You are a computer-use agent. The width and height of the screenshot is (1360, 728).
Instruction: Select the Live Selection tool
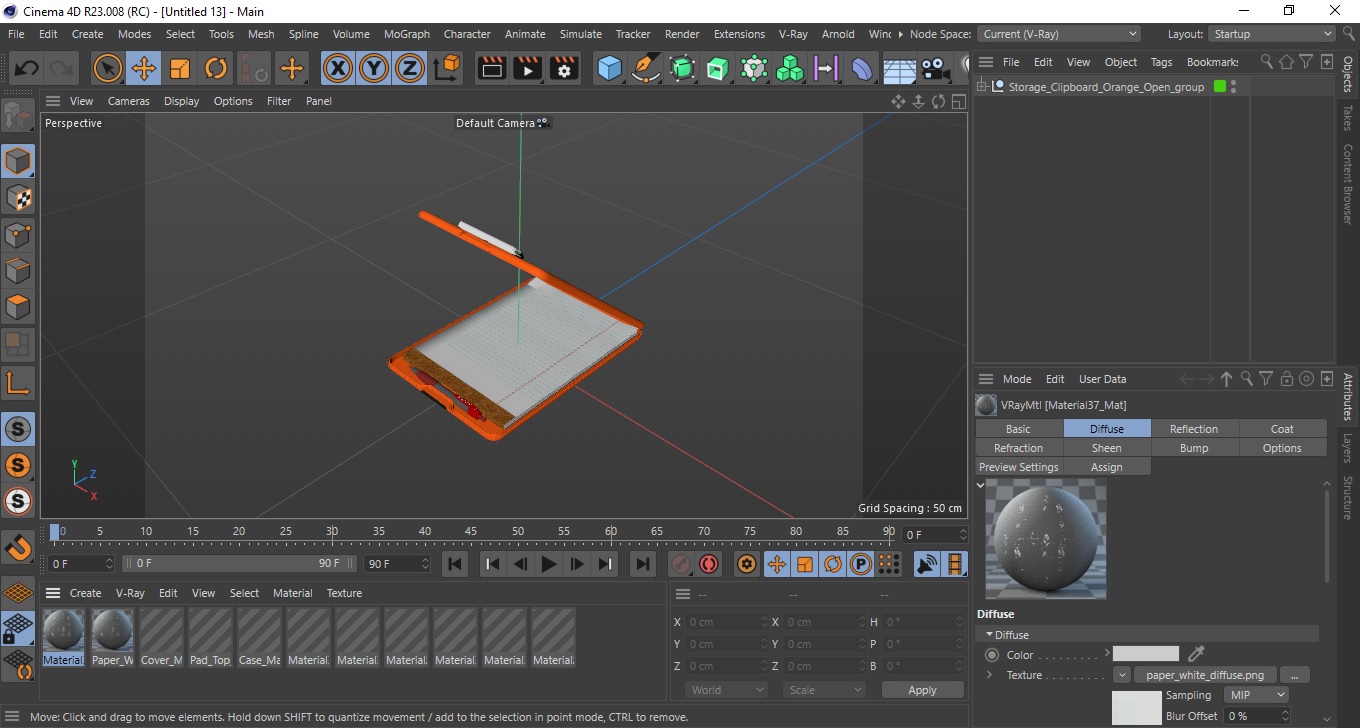(108, 69)
